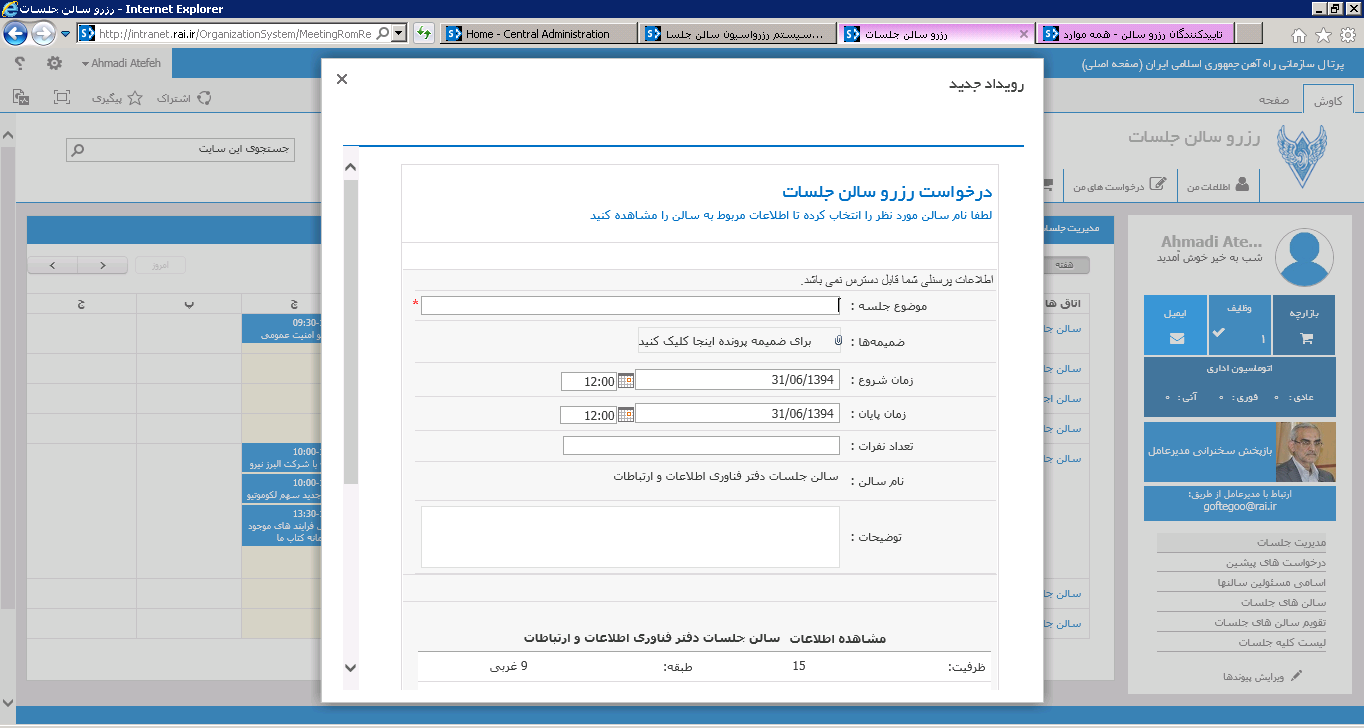Image resolution: width=1364 pixels, height=728 pixels.
Task: Open the بازارچه shopping cart tile
Action: coord(1304,324)
